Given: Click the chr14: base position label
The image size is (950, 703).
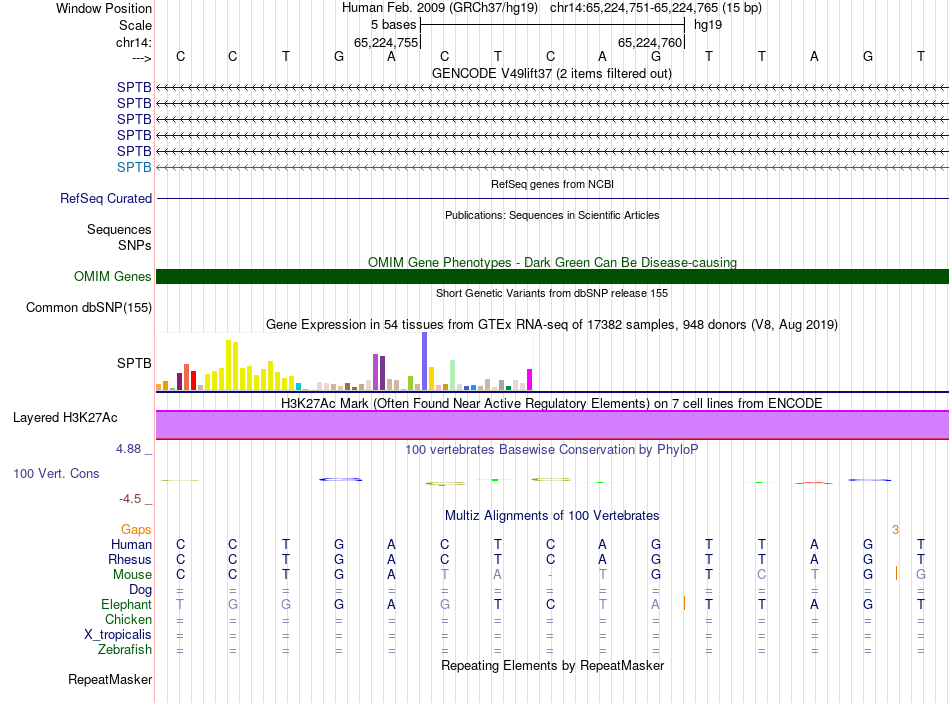Looking at the screenshot, I should [x=133, y=42].
